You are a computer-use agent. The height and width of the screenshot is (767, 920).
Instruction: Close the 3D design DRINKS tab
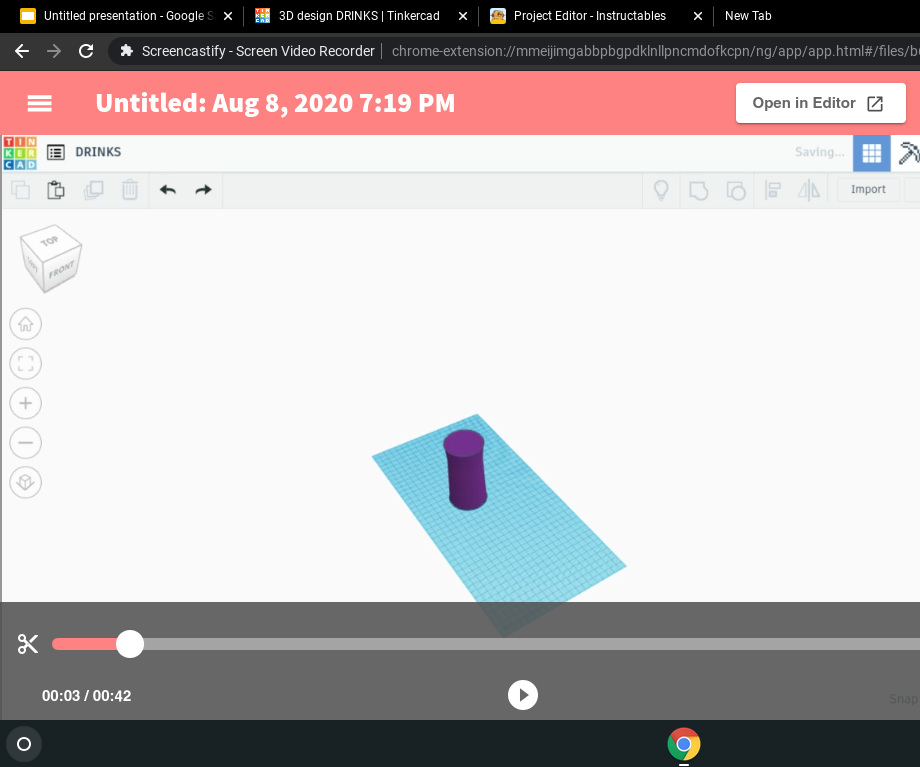[x=463, y=16]
